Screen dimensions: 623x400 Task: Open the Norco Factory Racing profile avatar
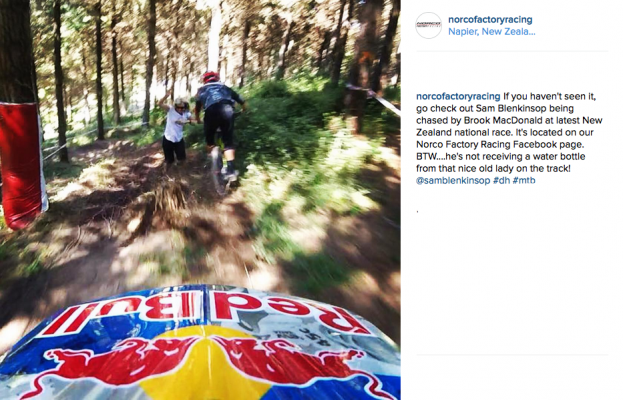tap(428, 25)
